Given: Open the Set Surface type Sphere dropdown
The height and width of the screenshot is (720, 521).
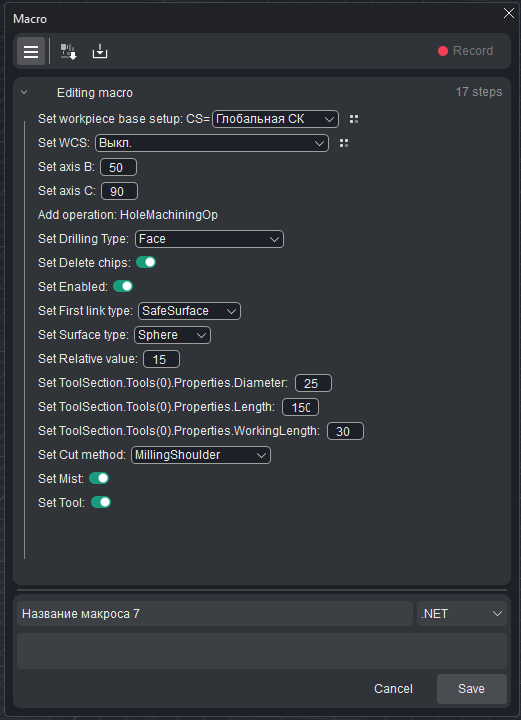Looking at the screenshot, I should [x=172, y=335].
